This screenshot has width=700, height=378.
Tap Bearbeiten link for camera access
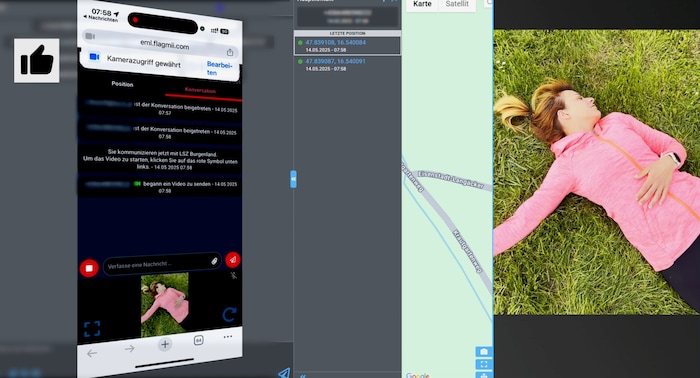click(219, 69)
